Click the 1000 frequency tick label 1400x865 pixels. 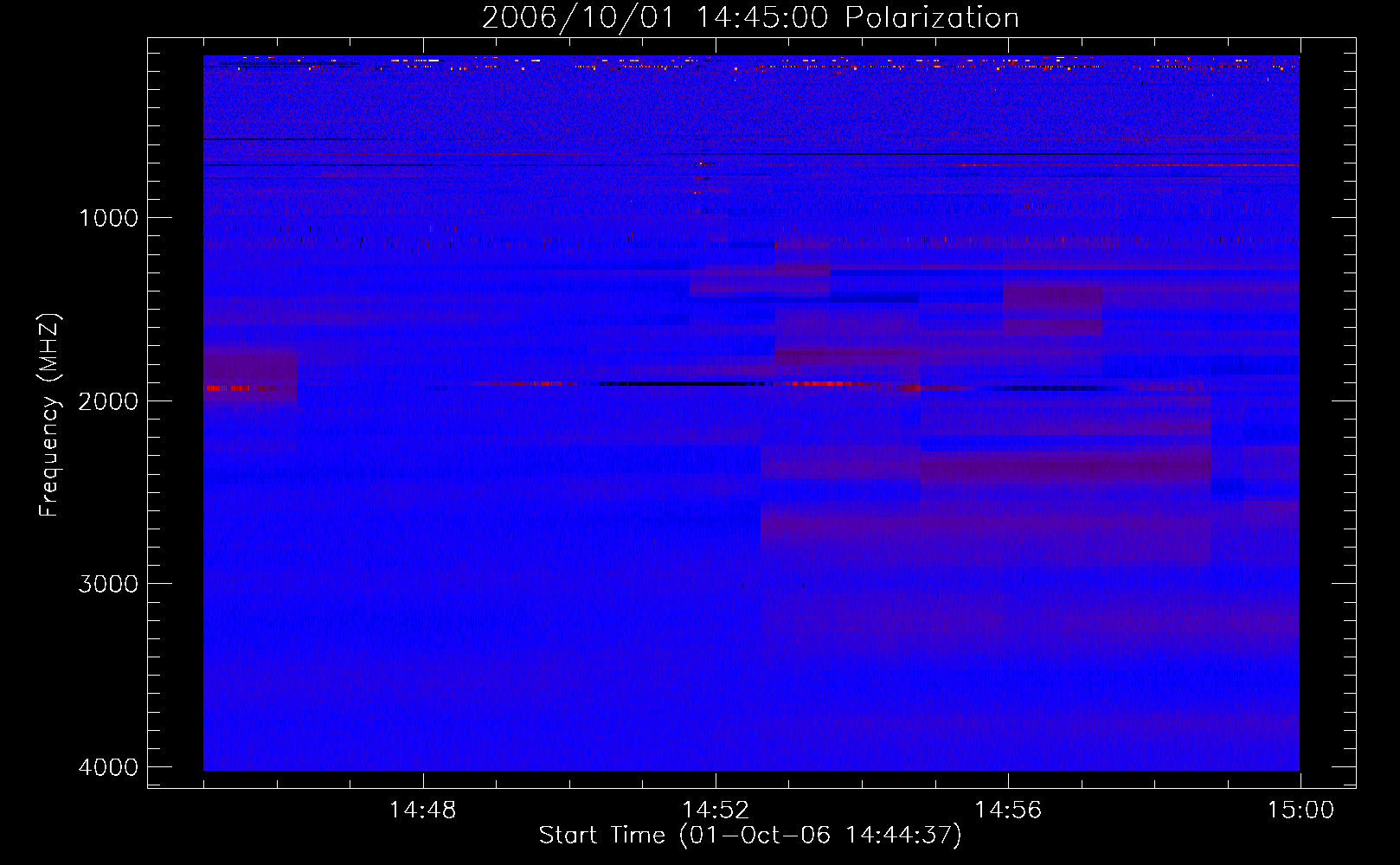point(108,217)
